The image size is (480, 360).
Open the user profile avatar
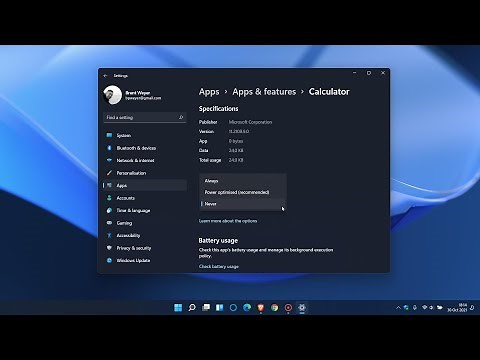click(x=113, y=95)
